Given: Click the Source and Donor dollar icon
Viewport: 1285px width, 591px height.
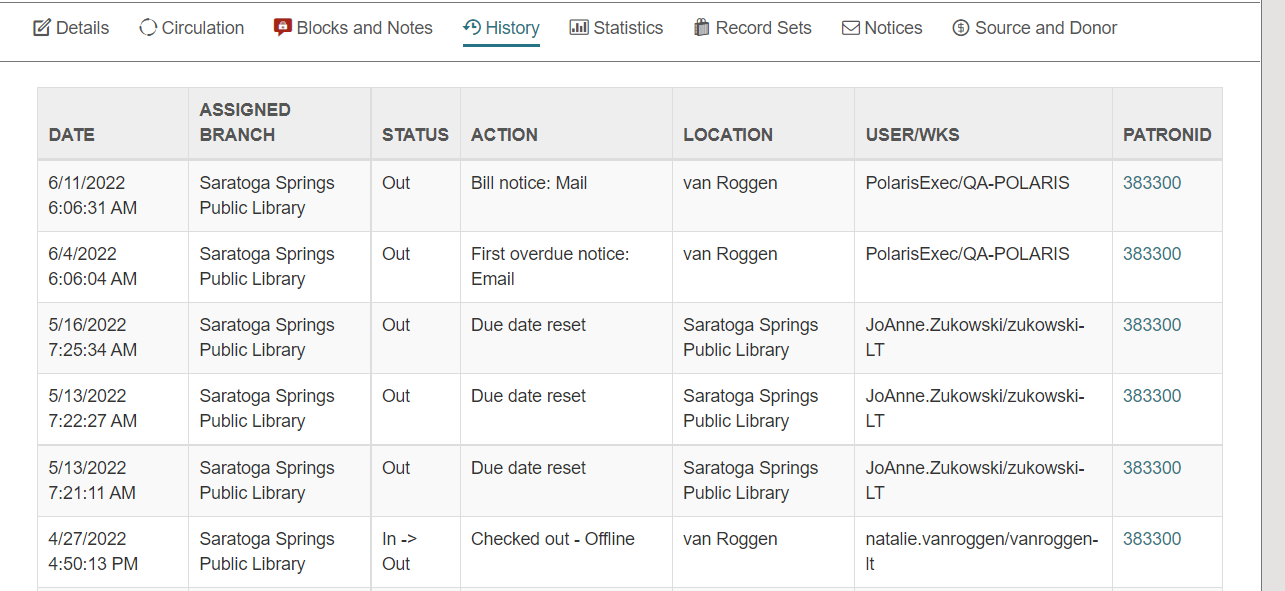Looking at the screenshot, I should [x=962, y=27].
